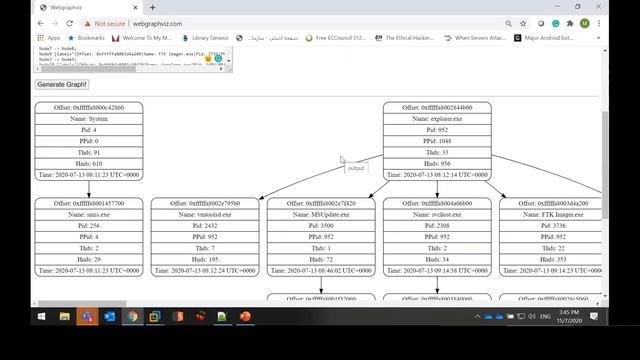Click the Generate Graph! button
The image size is (640, 360).
pyautogui.click(x=62, y=84)
